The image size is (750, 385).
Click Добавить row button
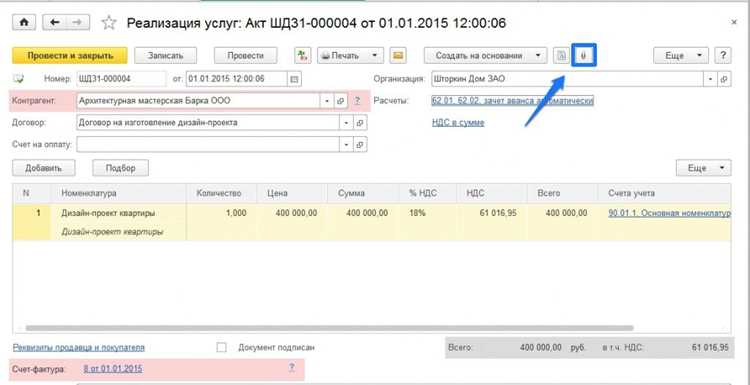(x=44, y=168)
